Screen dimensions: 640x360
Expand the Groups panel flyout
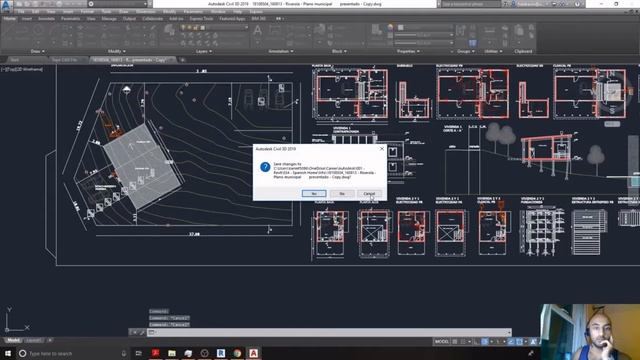pyautogui.click(x=466, y=51)
